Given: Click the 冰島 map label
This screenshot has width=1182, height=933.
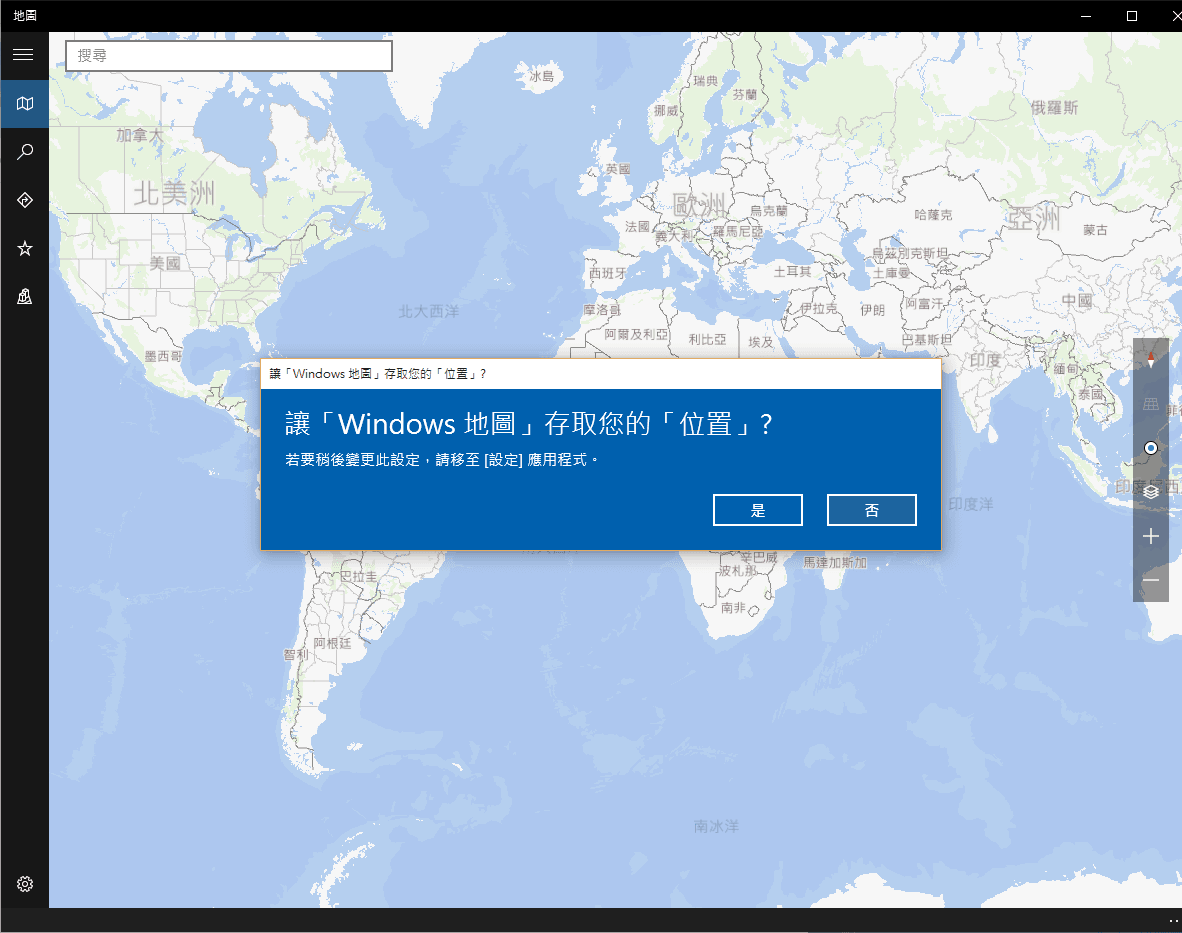Looking at the screenshot, I should point(542,77).
